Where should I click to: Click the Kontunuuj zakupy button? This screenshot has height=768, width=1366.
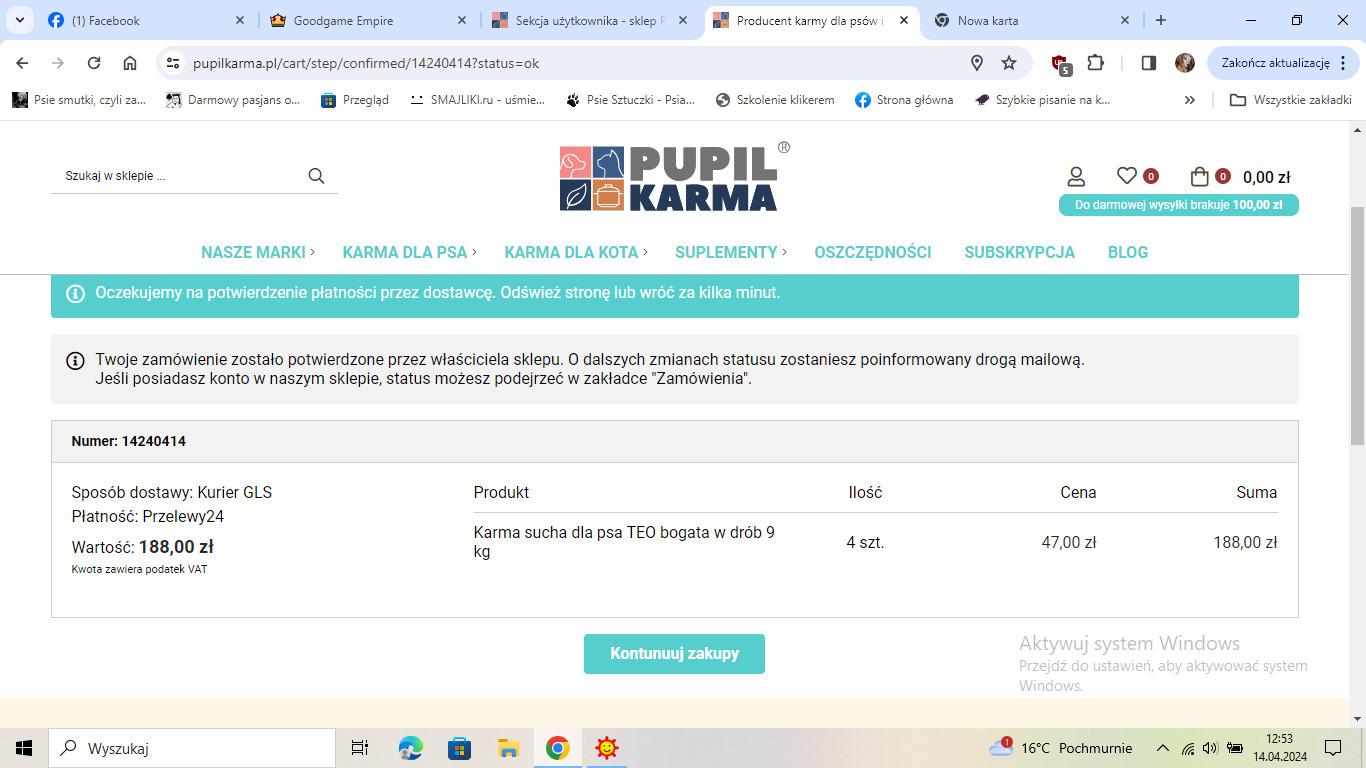coord(674,654)
